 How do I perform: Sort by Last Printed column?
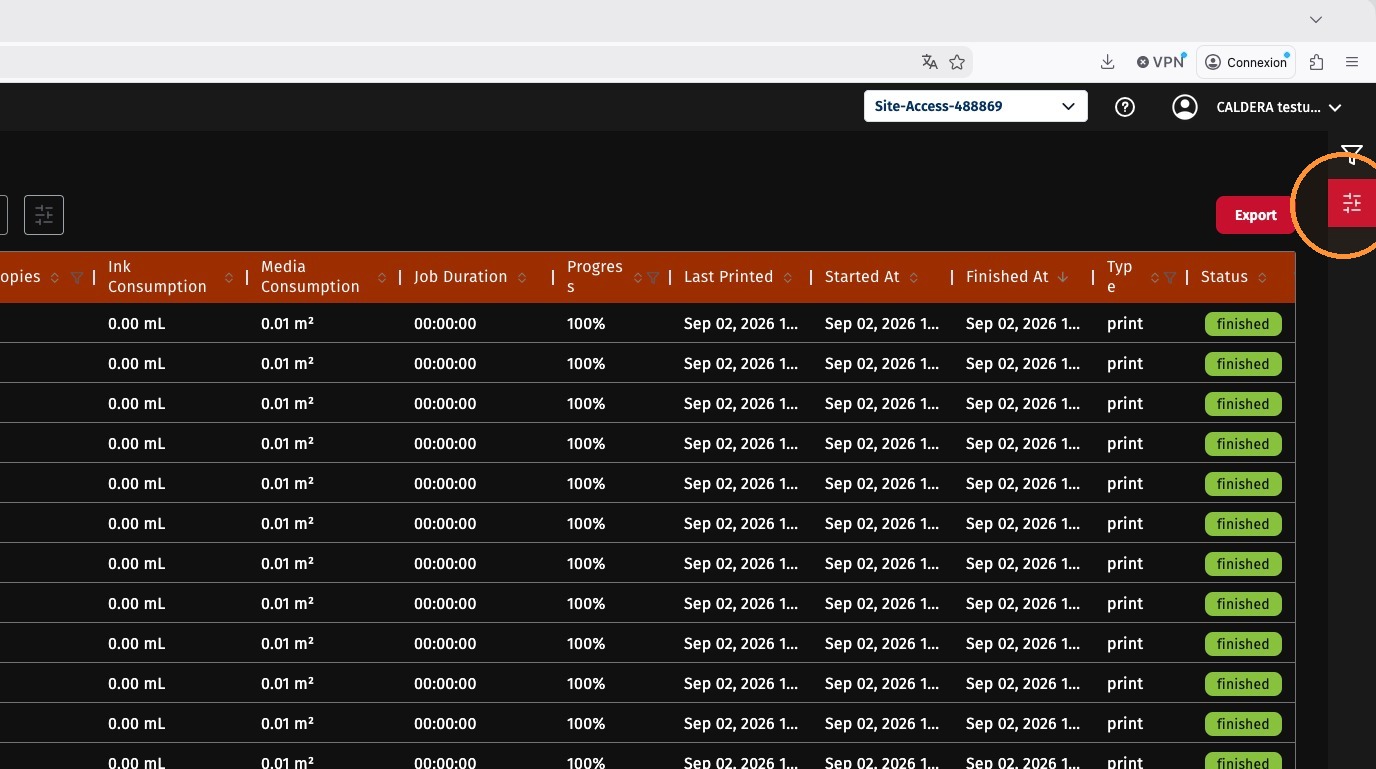[788, 277]
